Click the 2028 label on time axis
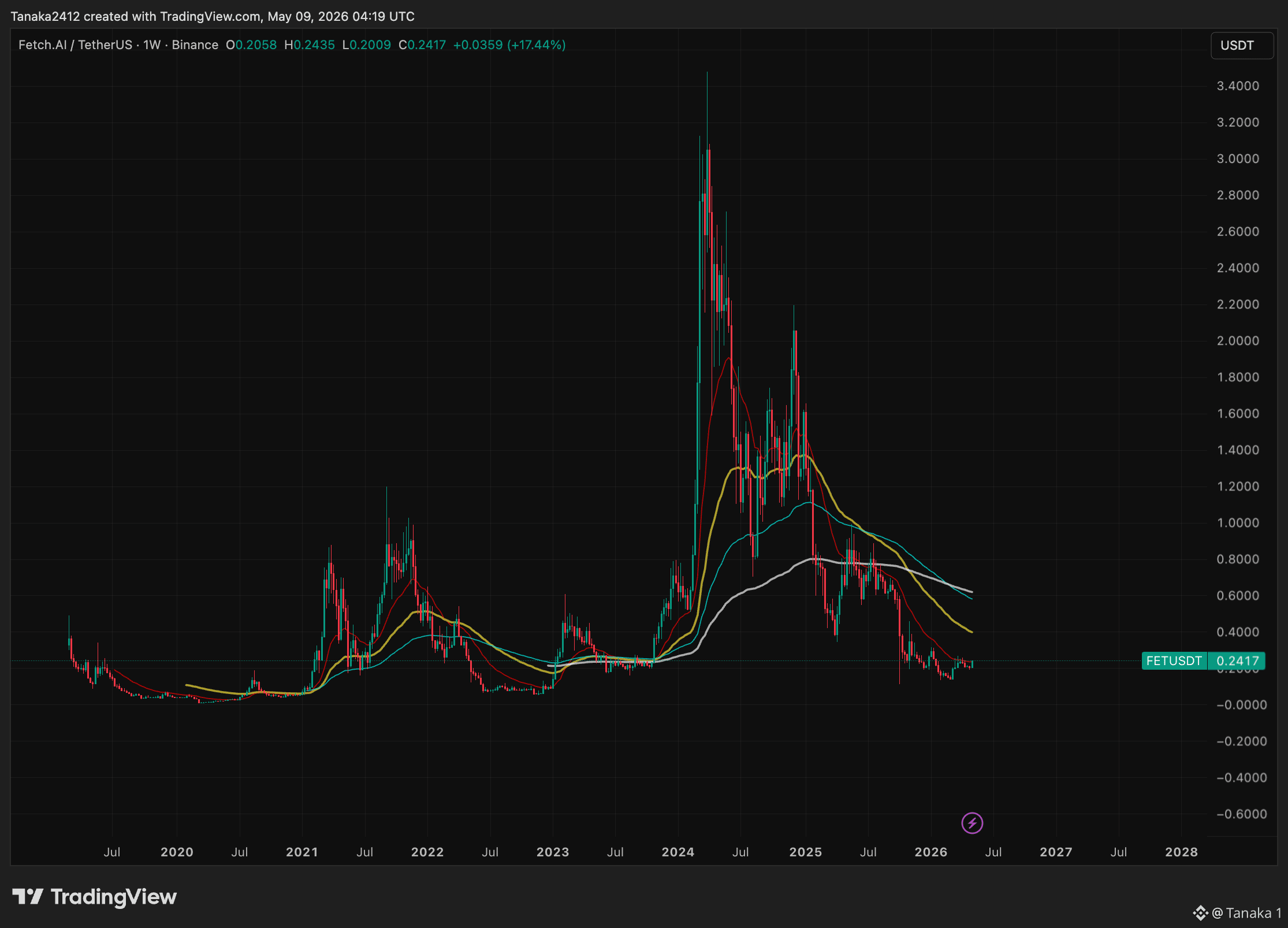 click(x=1182, y=852)
